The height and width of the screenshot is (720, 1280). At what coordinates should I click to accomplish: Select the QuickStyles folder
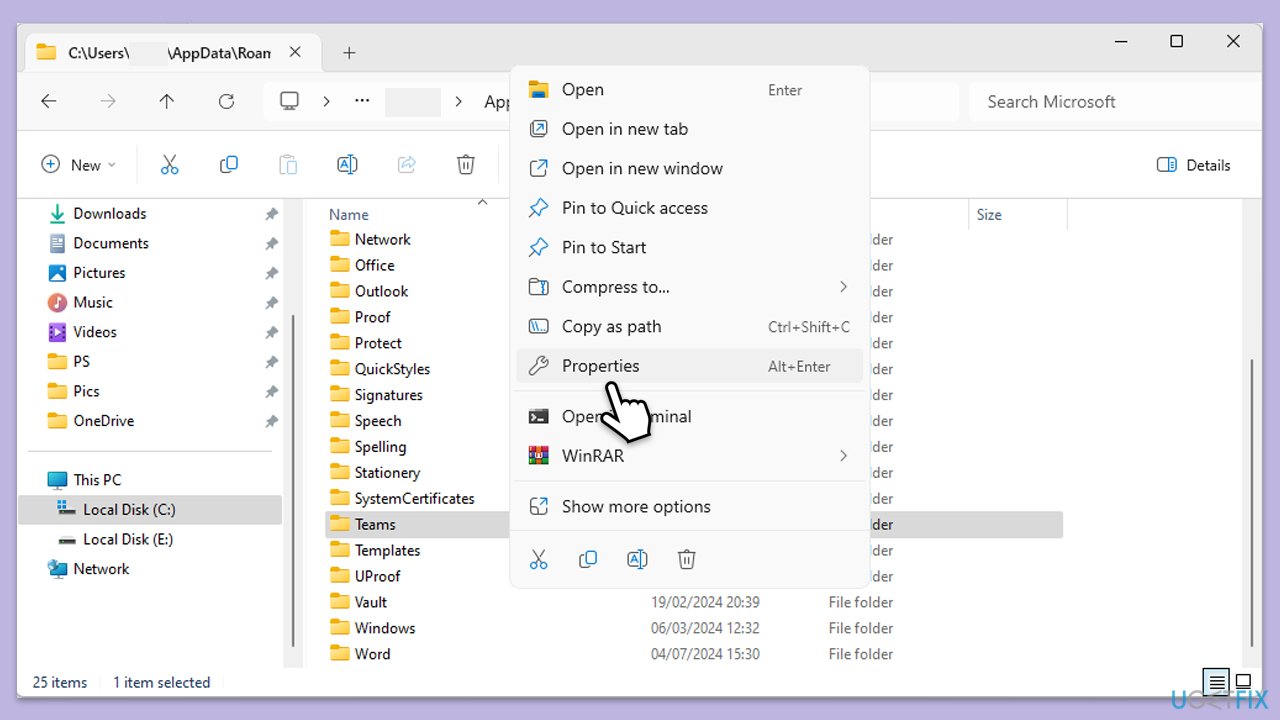[393, 369]
